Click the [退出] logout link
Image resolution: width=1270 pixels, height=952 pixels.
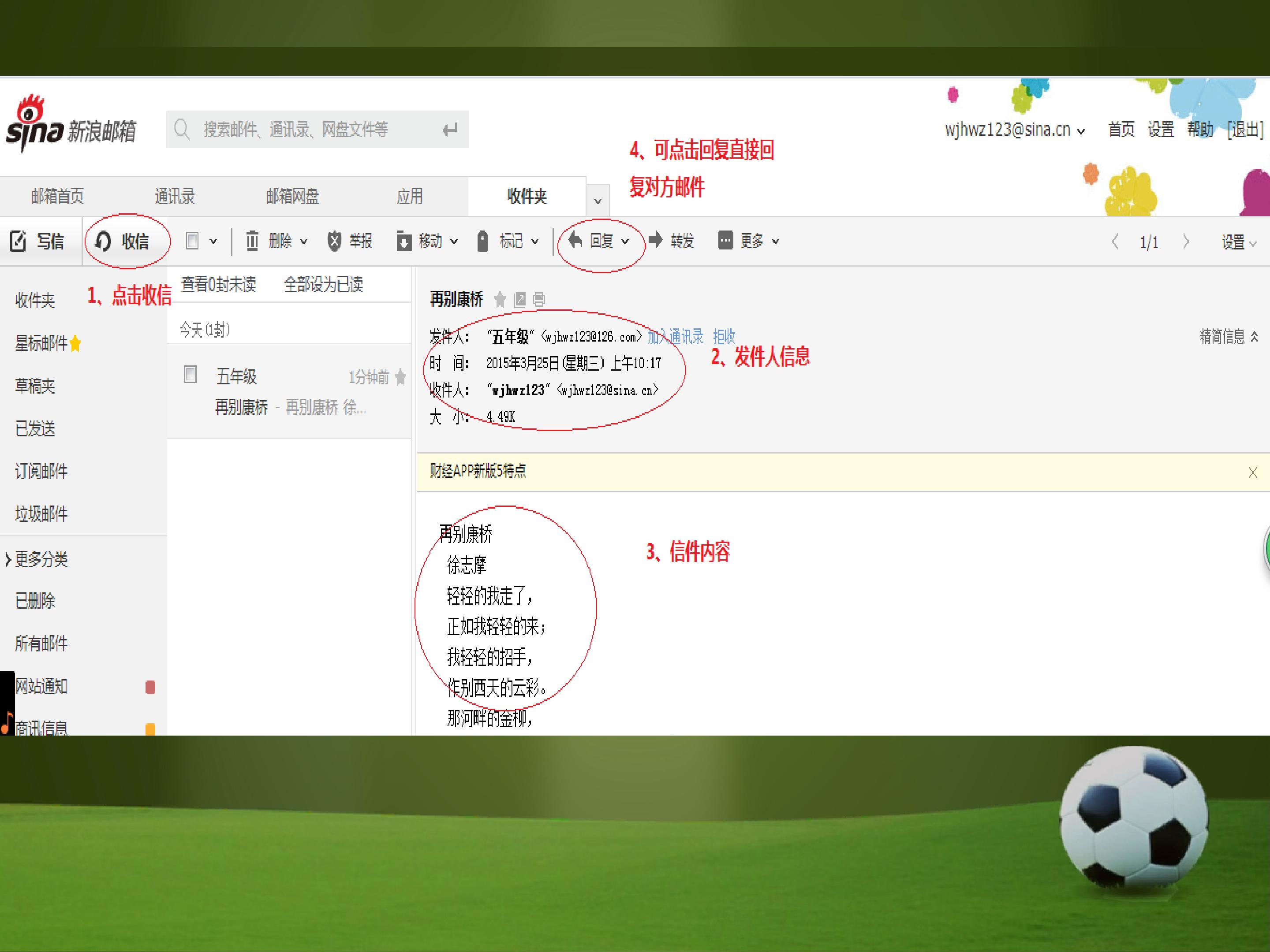(x=1245, y=130)
